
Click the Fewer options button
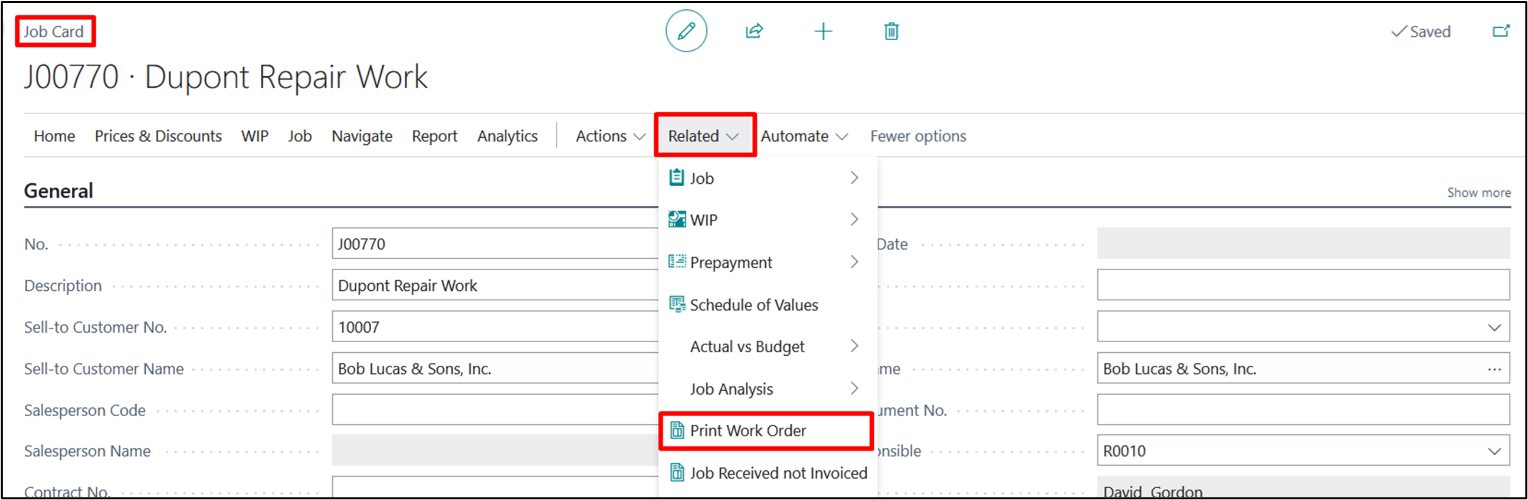click(918, 136)
